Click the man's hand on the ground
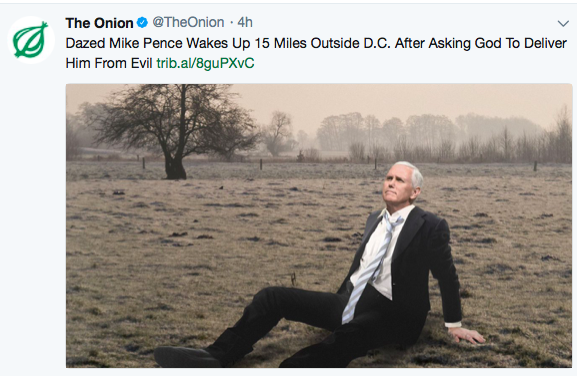The height and width of the screenshot is (376, 577). tap(466, 335)
